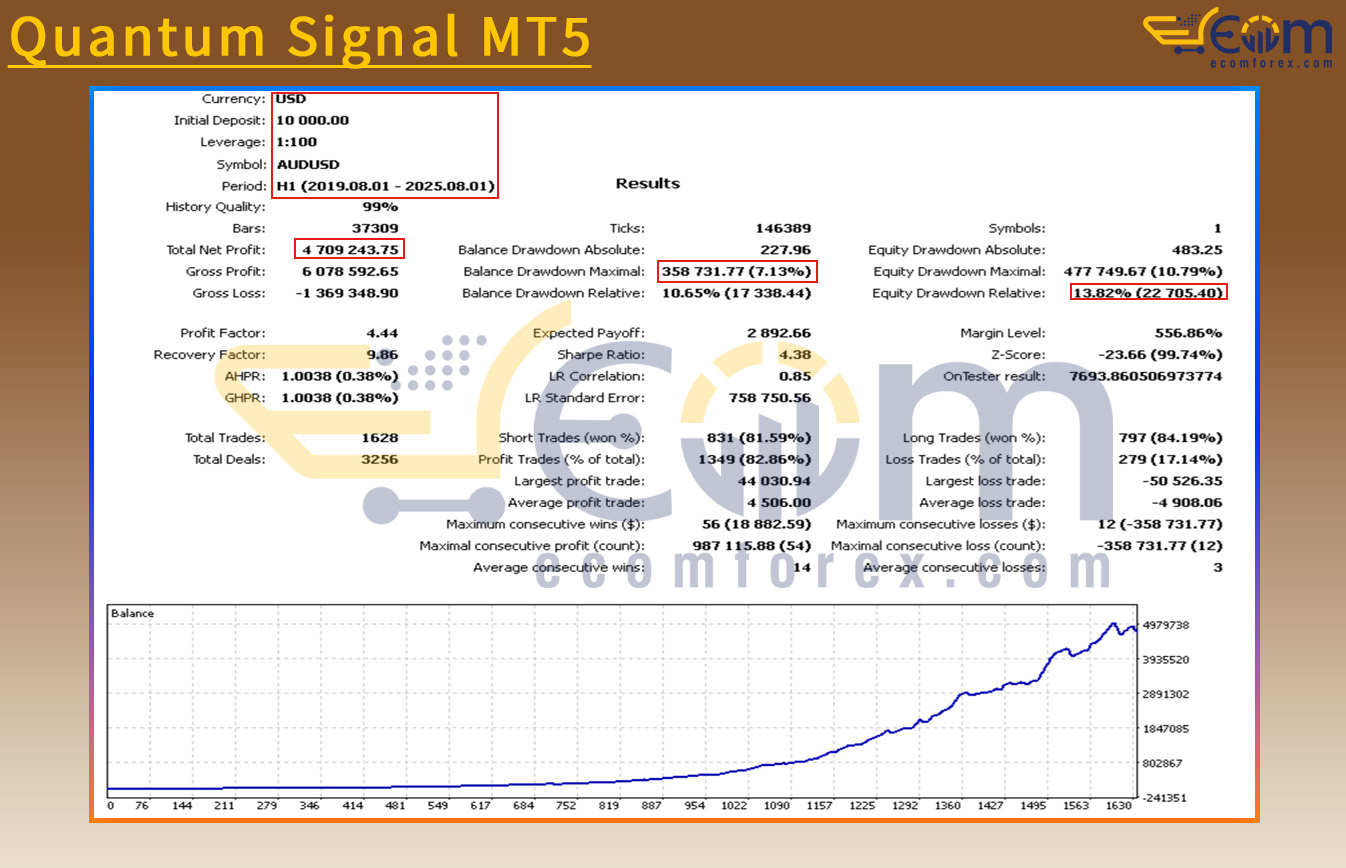
Task: Select the GHPR value
Action: pyautogui.click(x=340, y=398)
